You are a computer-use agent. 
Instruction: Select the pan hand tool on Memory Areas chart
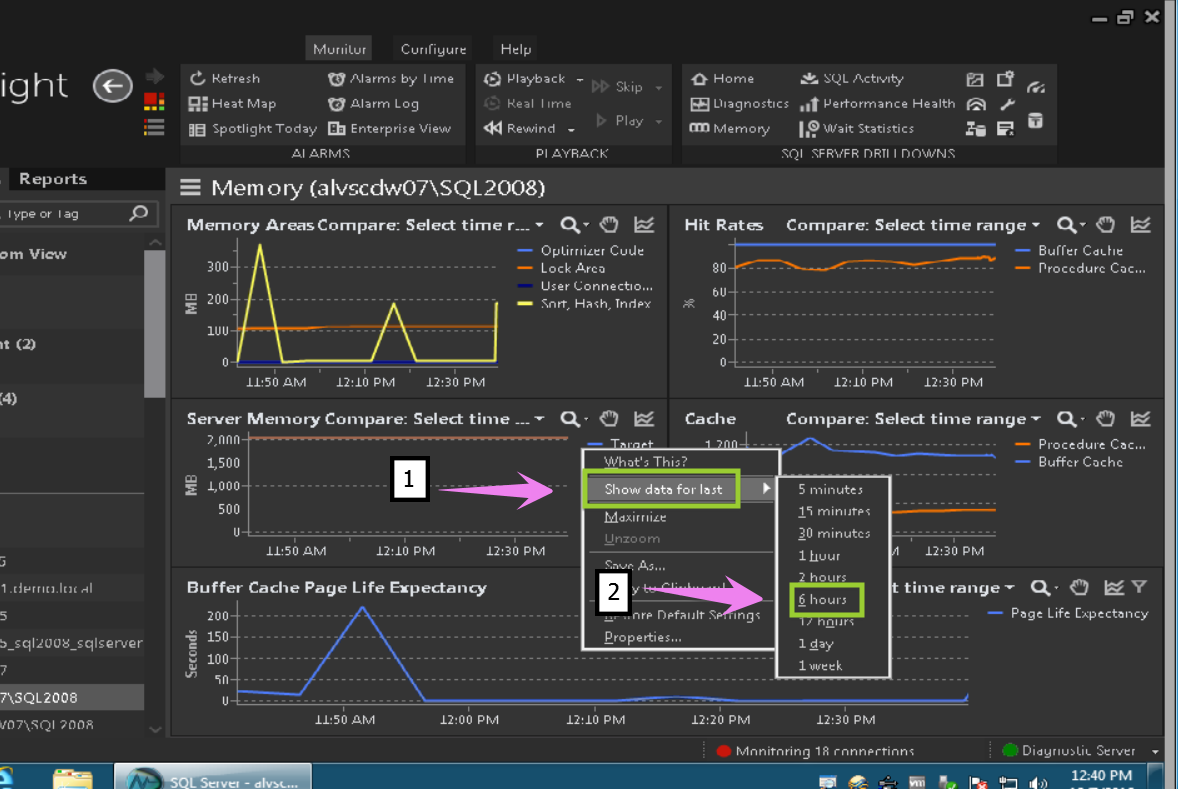[x=609, y=225]
